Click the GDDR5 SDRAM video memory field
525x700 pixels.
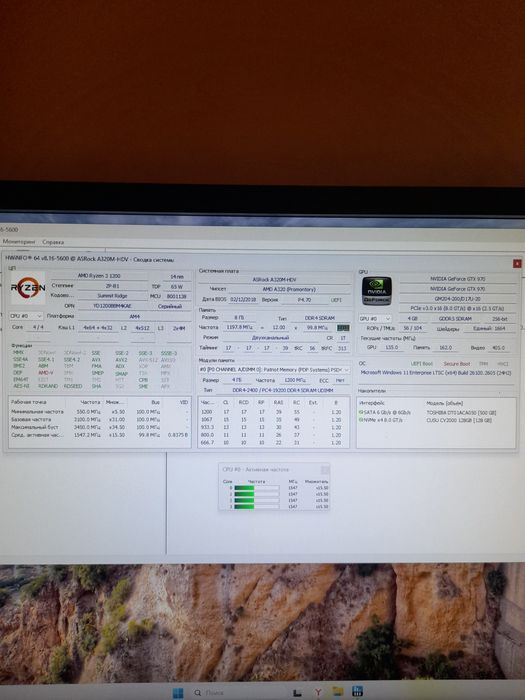[x=454, y=319]
